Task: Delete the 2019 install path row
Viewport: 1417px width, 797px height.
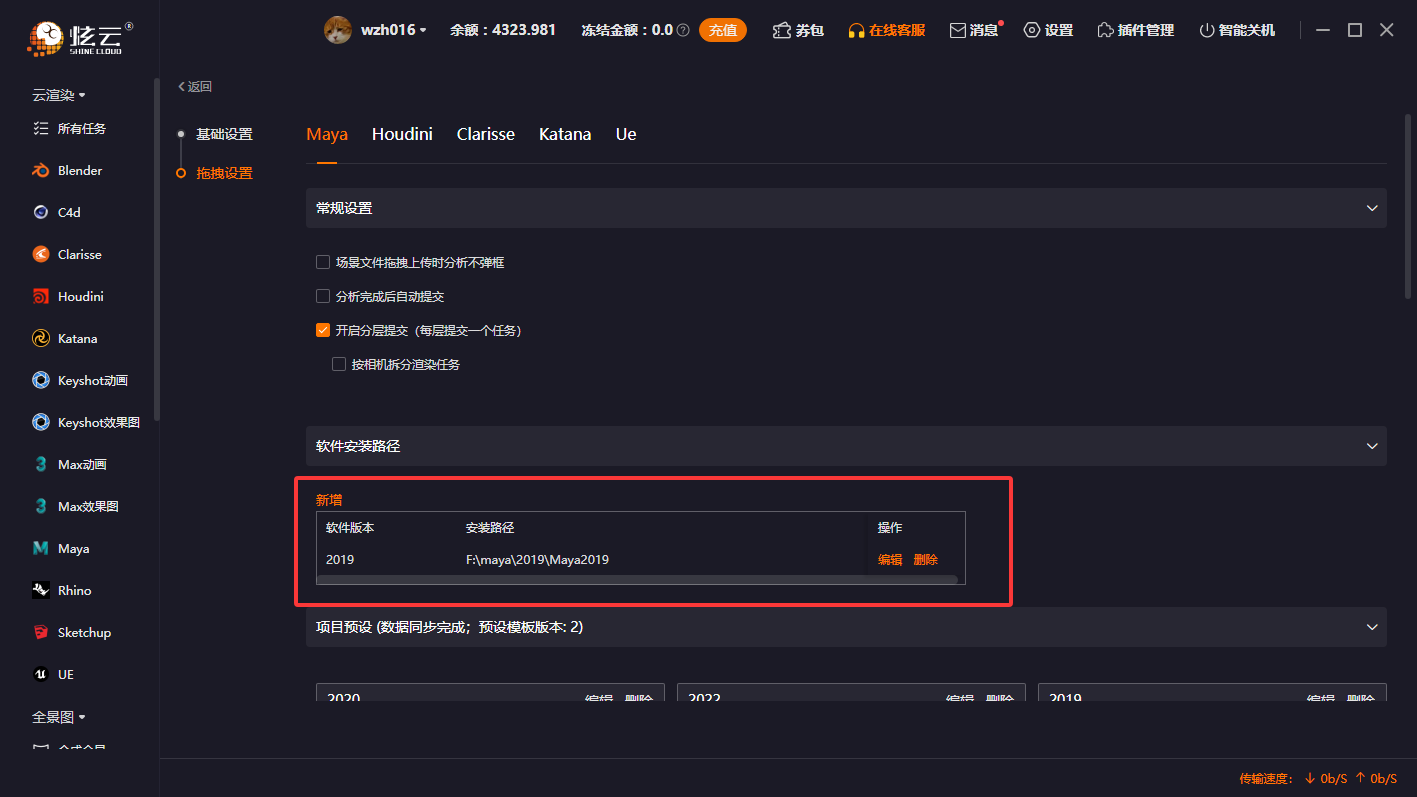Action: 926,560
